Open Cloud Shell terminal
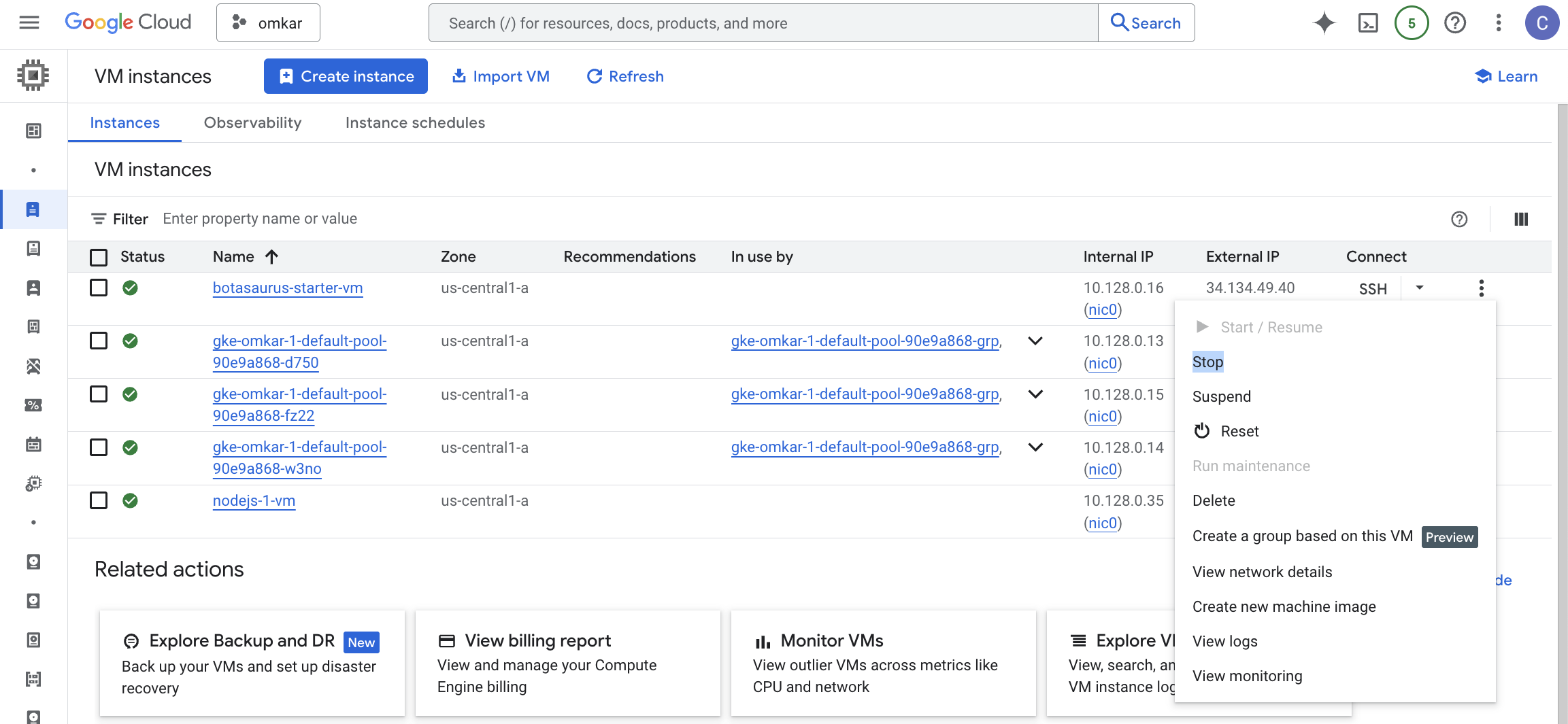The image size is (1568, 724). point(1368,22)
